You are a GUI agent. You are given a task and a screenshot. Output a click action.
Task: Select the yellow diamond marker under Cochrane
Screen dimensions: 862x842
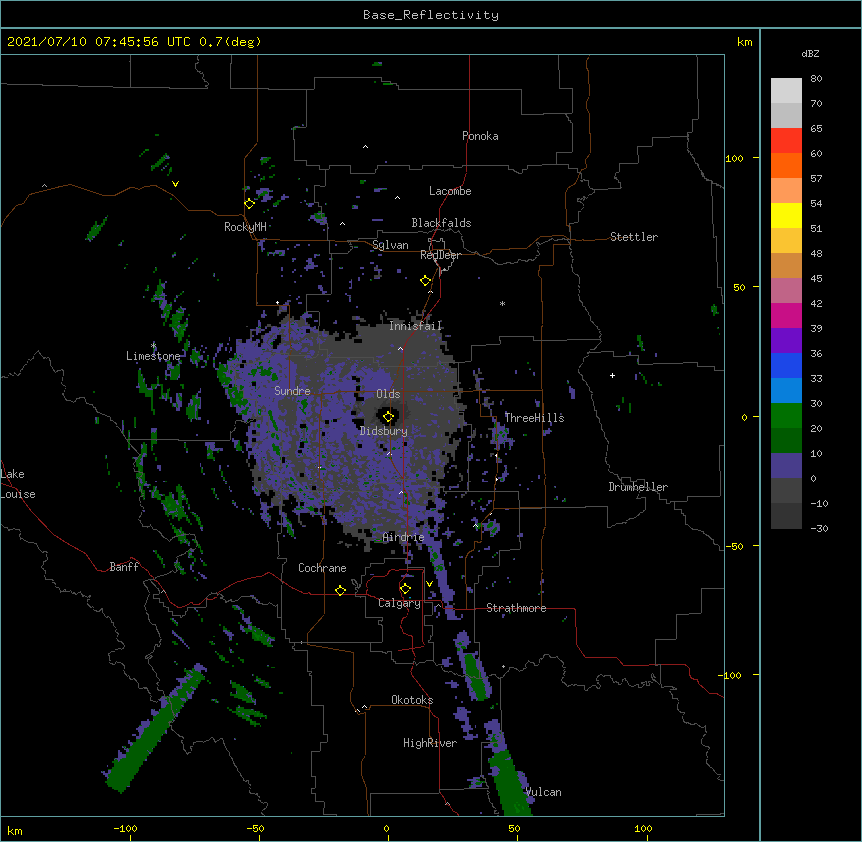pyautogui.click(x=340, y=590)
